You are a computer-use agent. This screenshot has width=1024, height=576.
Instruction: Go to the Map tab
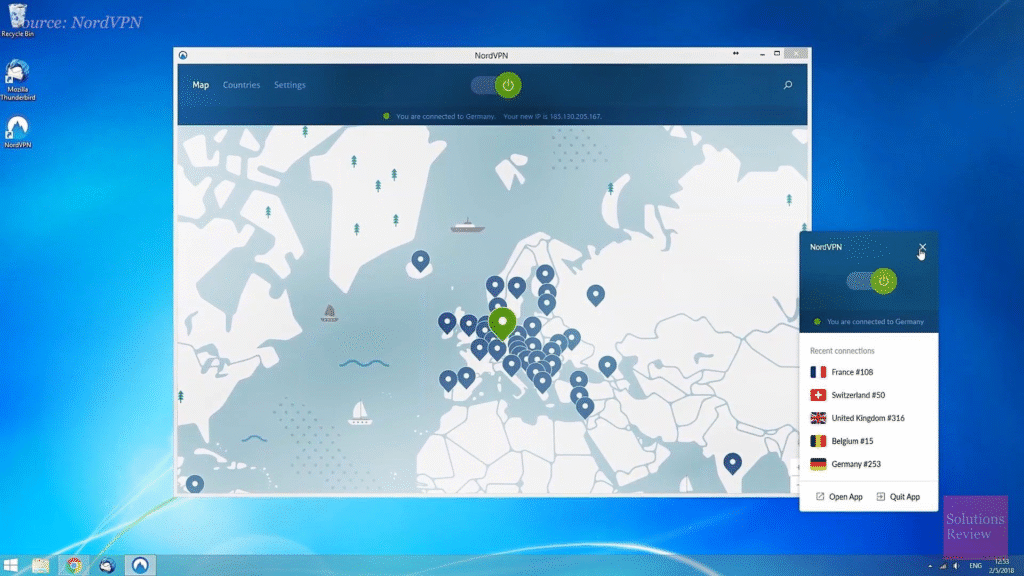(x=201, y=85)
